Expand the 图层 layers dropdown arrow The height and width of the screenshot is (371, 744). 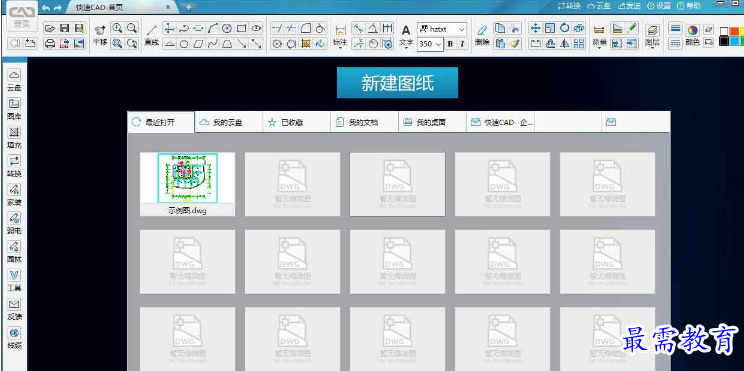[653, 47]
